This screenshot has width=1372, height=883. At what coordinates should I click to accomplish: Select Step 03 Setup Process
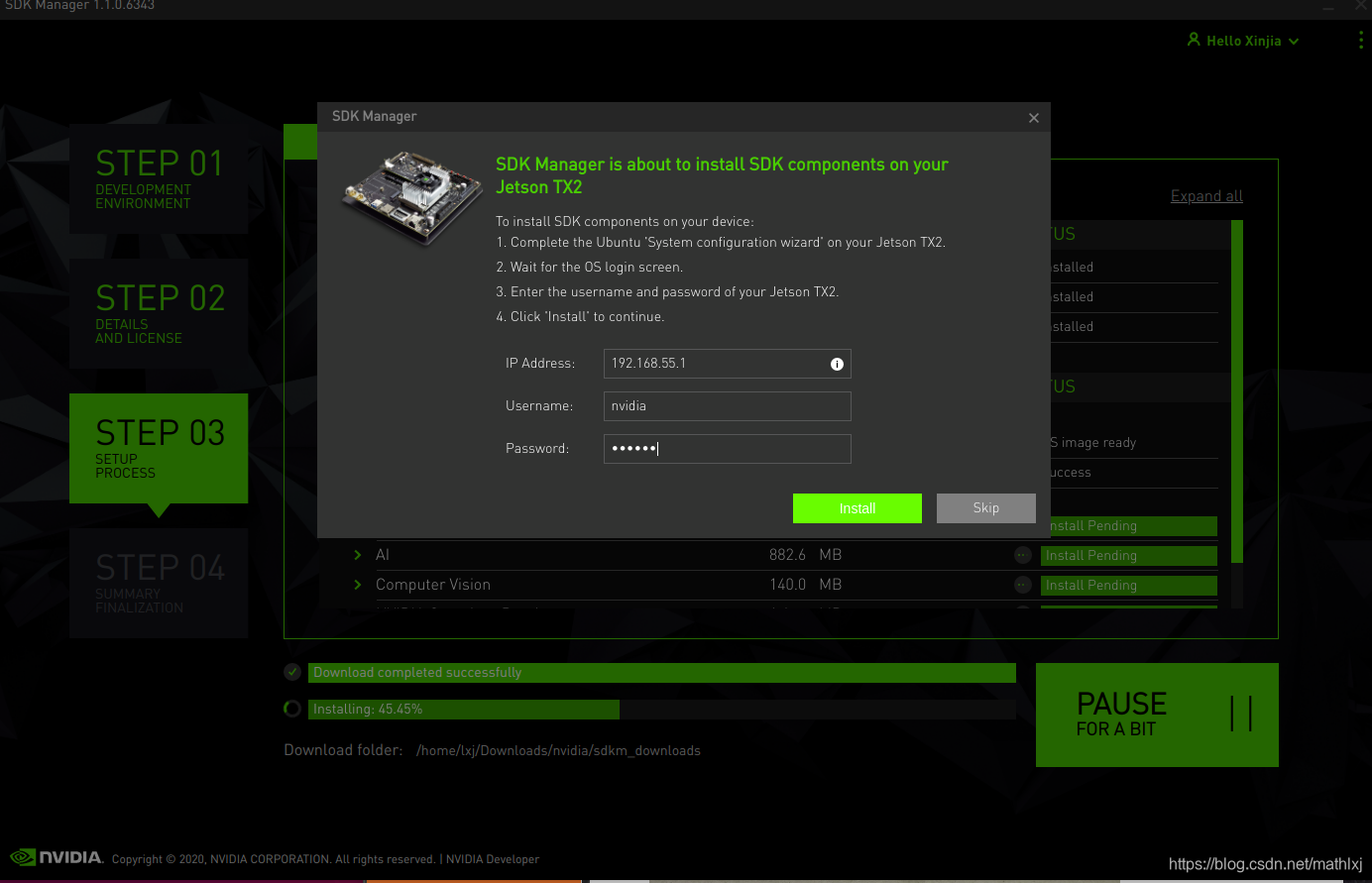pyautogui.click(x=159, y=449)
